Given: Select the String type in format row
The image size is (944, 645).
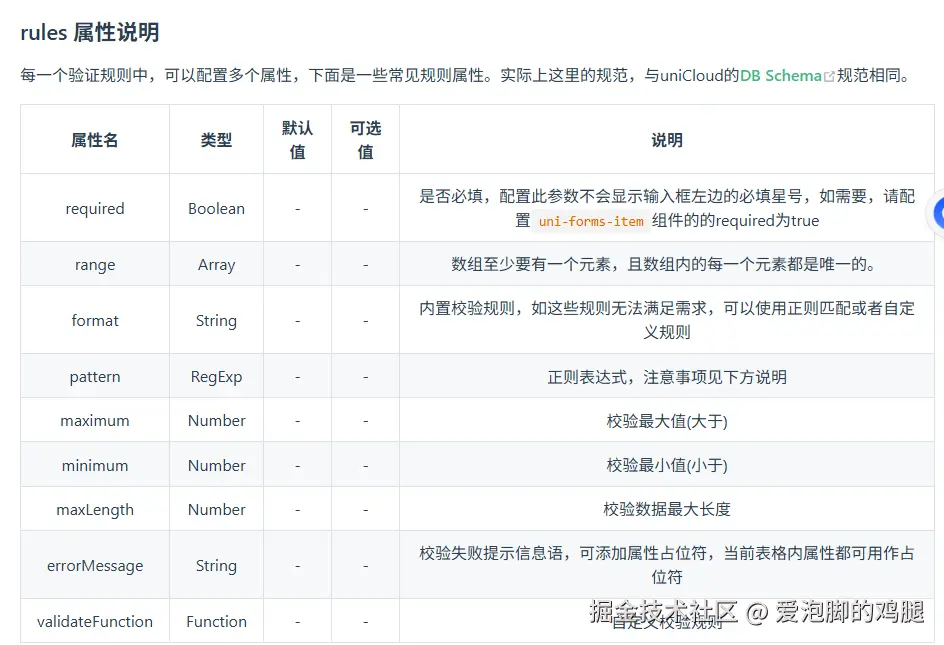Looking at the screenshot, I should [x=216, y=320].
